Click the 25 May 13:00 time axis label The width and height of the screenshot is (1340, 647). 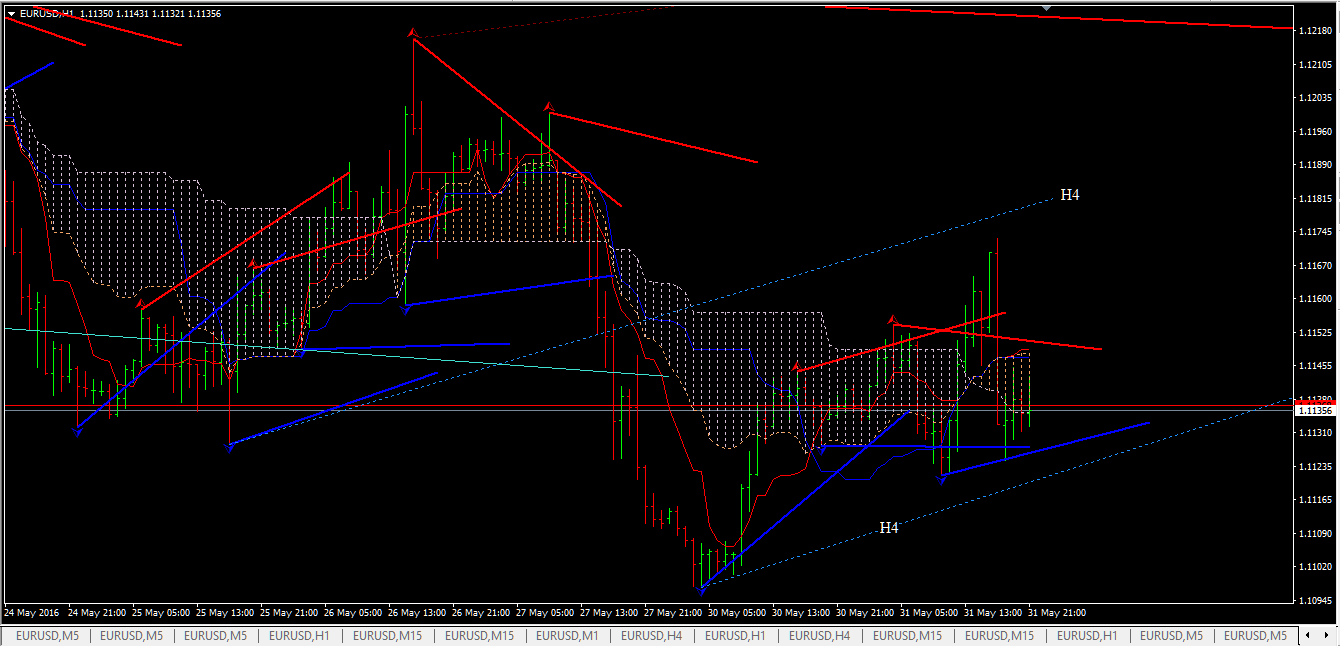click(x=224, y=613)
